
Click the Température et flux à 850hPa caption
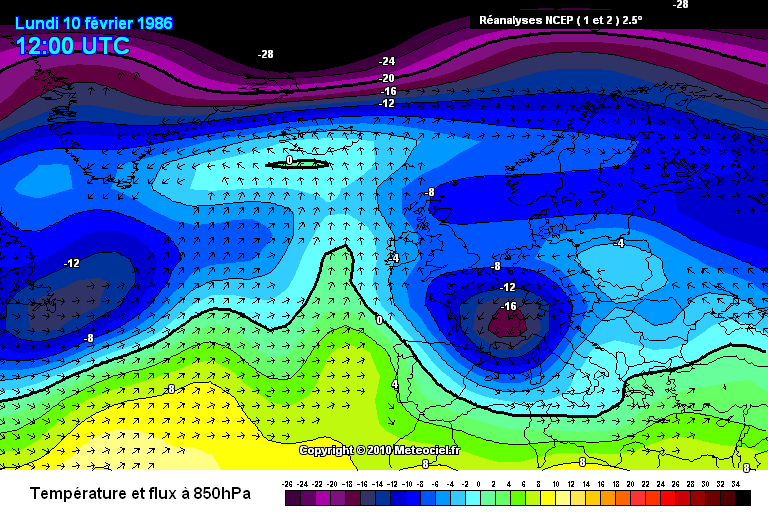(x=140, y=494)
